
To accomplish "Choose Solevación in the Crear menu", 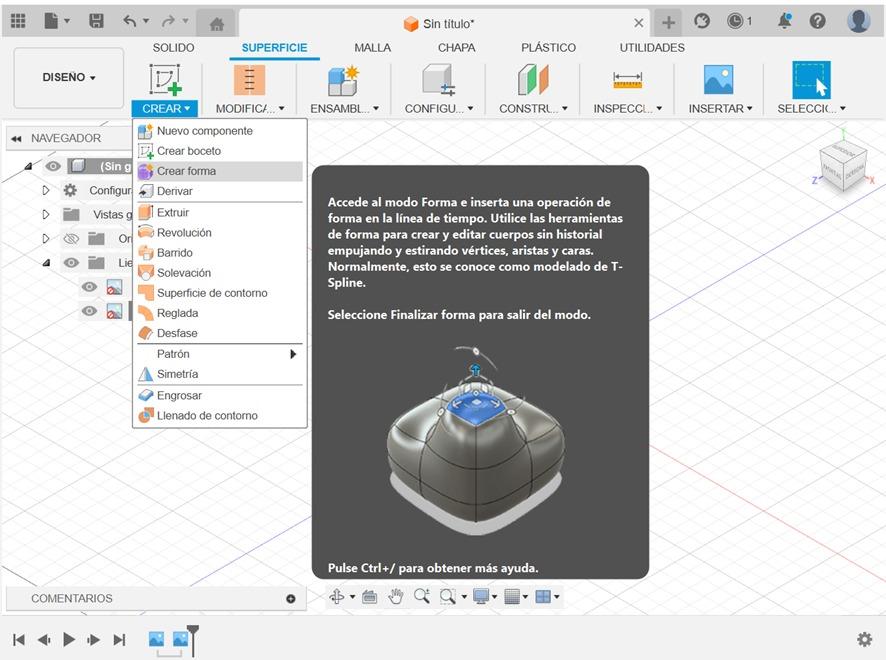I will coord(220,273).
